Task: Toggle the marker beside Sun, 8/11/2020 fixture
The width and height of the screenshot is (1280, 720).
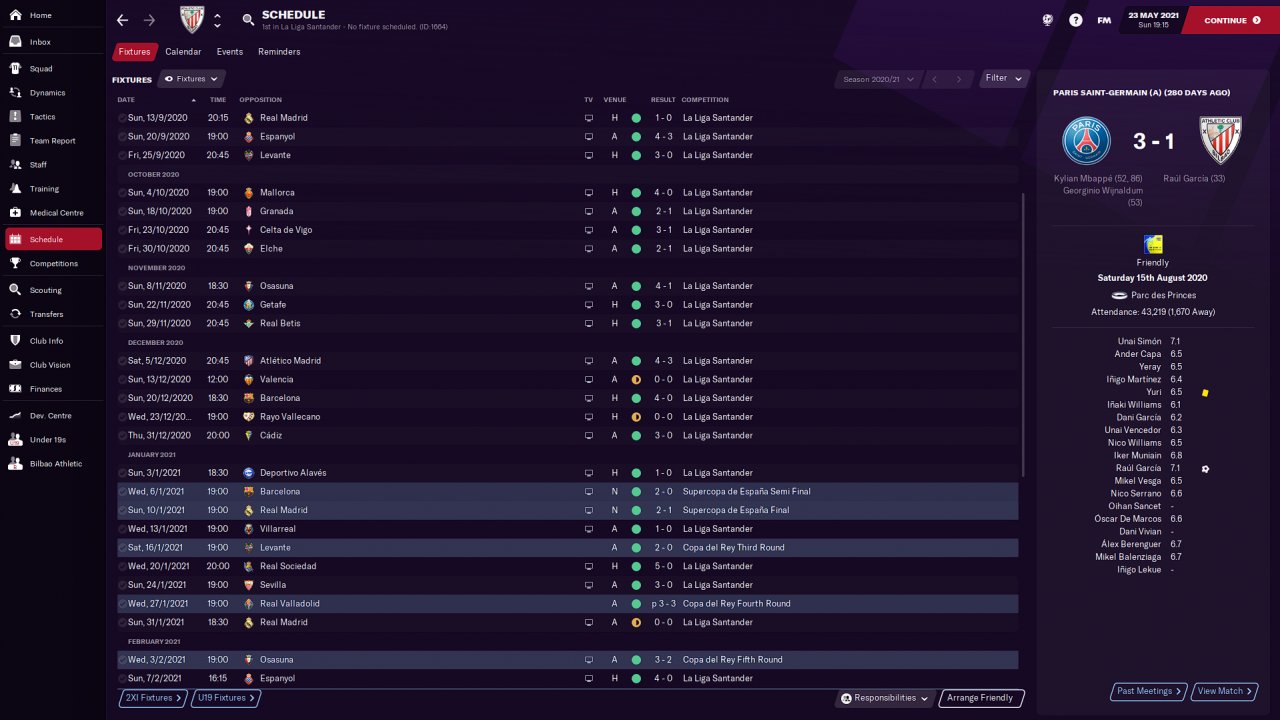Action: tap(122, 286)
